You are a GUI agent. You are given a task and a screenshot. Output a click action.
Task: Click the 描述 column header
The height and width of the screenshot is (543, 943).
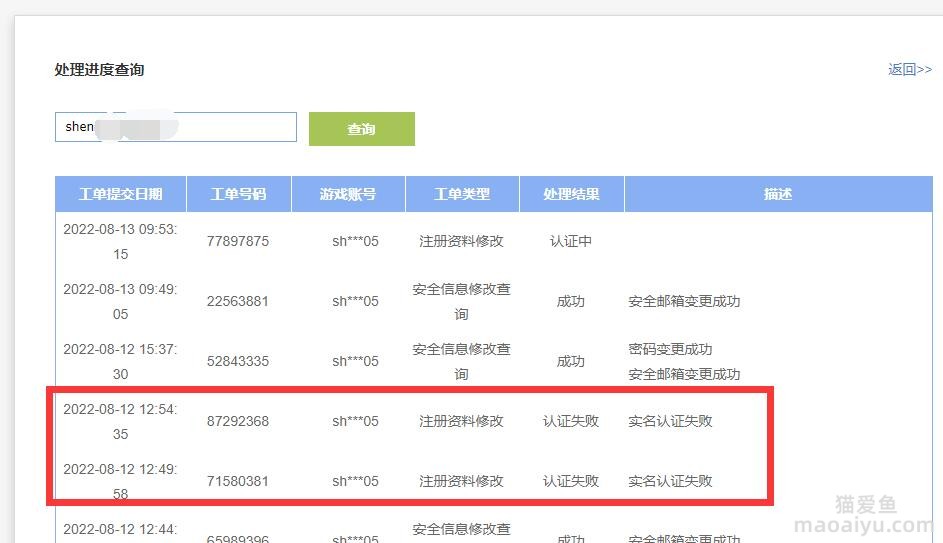click(778, 194)
